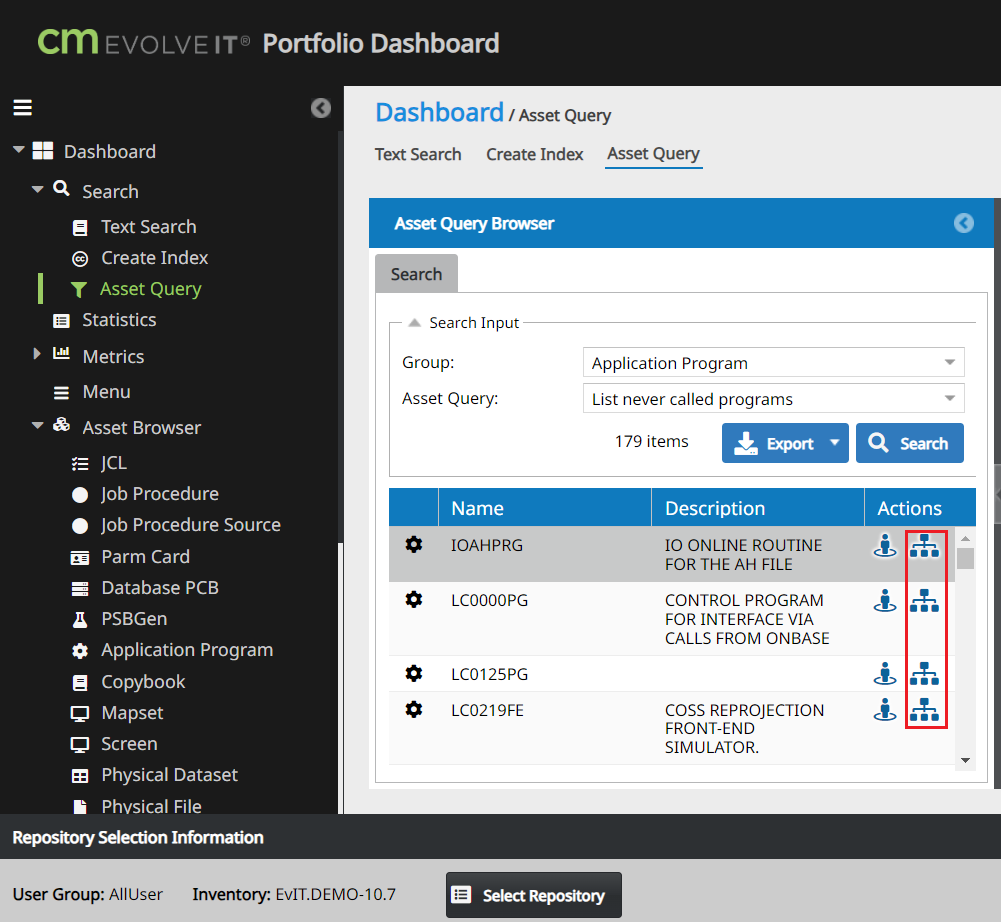The height and width of the screenshot is (922, 1001).
Task: Switch to the Create Index tab
Action: (534, 155)
